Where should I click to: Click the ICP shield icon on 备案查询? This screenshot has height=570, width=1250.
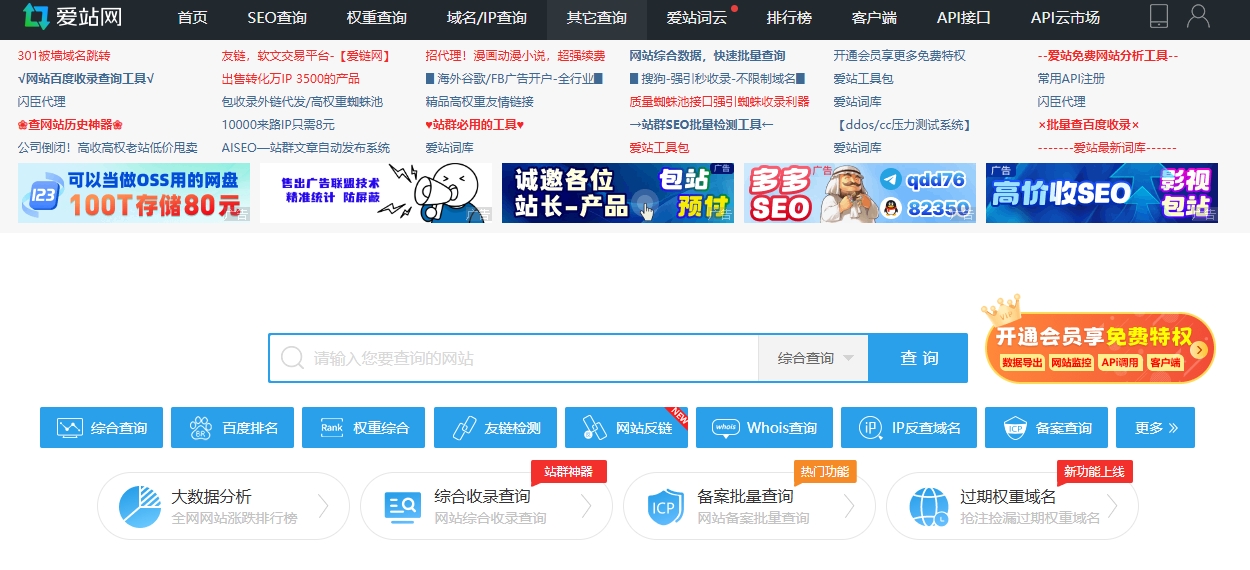1015,428
